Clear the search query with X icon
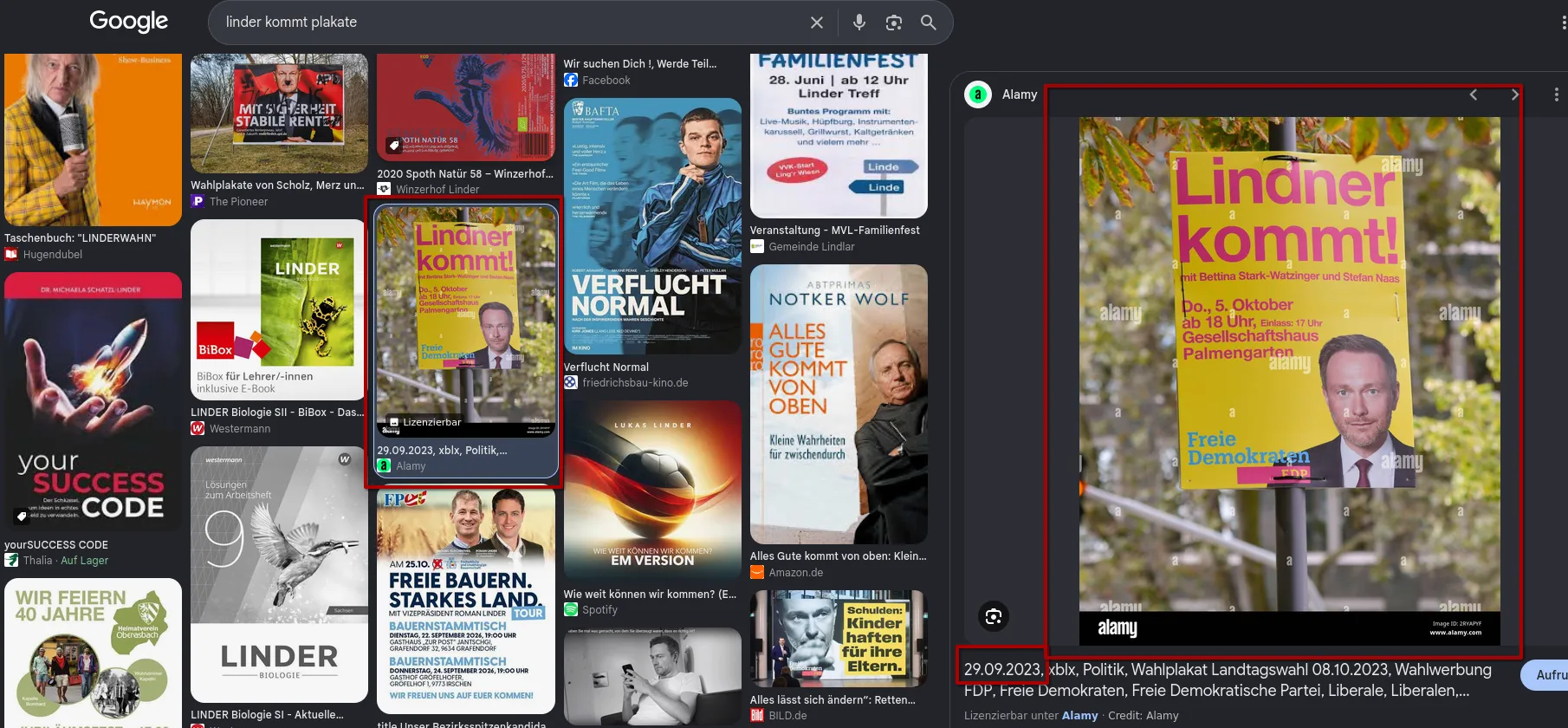Screen dimensions: 1568x728 [x=816, y=23]
